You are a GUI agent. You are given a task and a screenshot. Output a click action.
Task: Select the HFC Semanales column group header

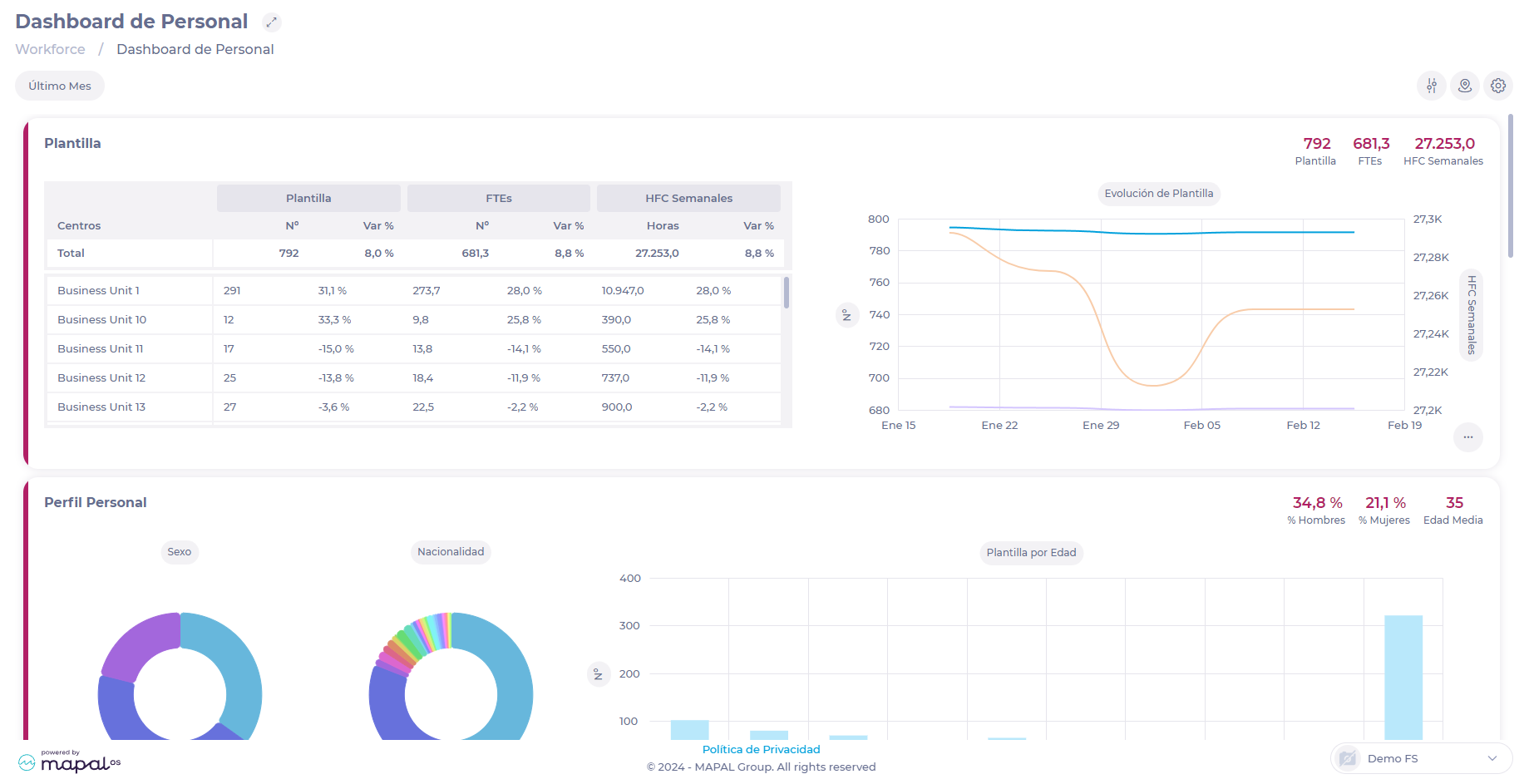[688, 198]
